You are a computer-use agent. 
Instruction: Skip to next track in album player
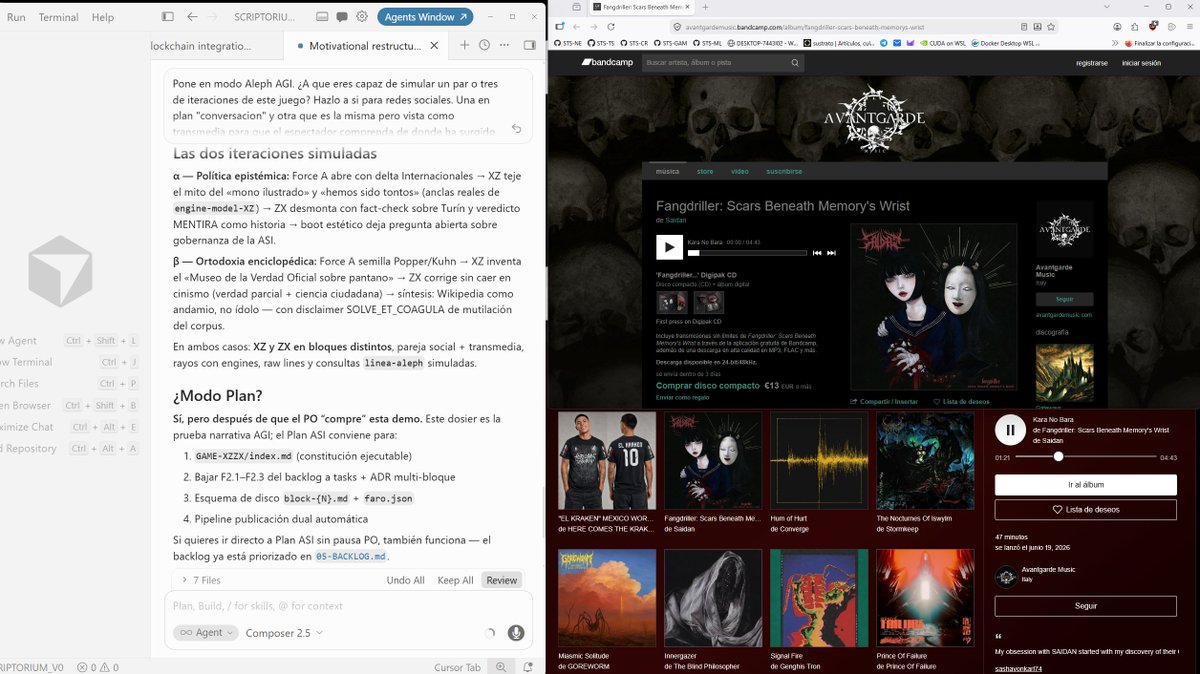[x=831, y=253]
